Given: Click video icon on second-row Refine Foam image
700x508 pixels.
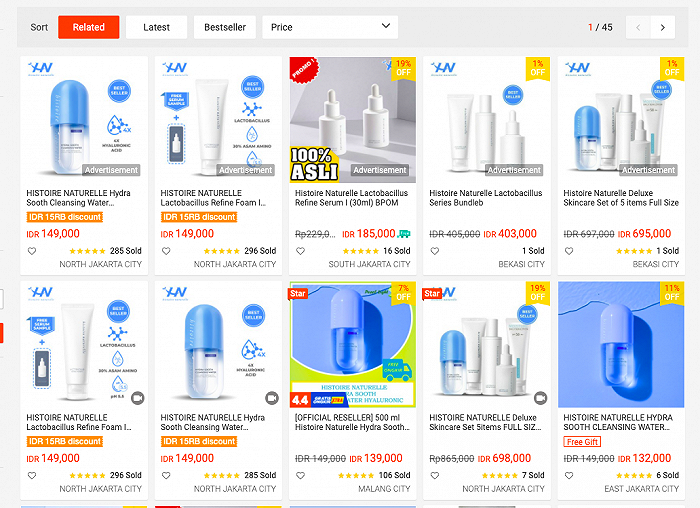Looking at the screenshot, I should 138,398.
